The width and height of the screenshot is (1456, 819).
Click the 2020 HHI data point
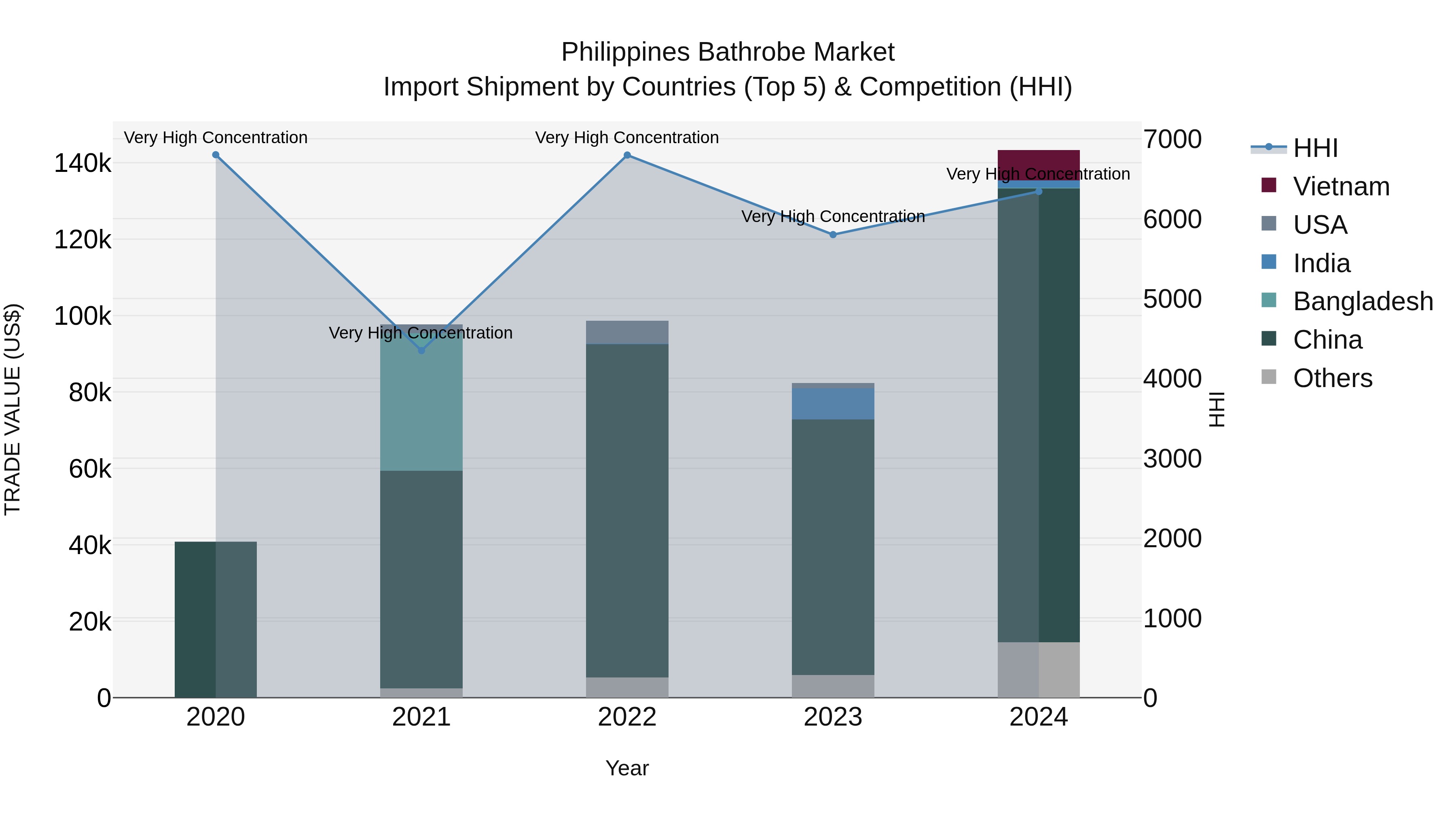pyautogui.click(x=215, y=155)
